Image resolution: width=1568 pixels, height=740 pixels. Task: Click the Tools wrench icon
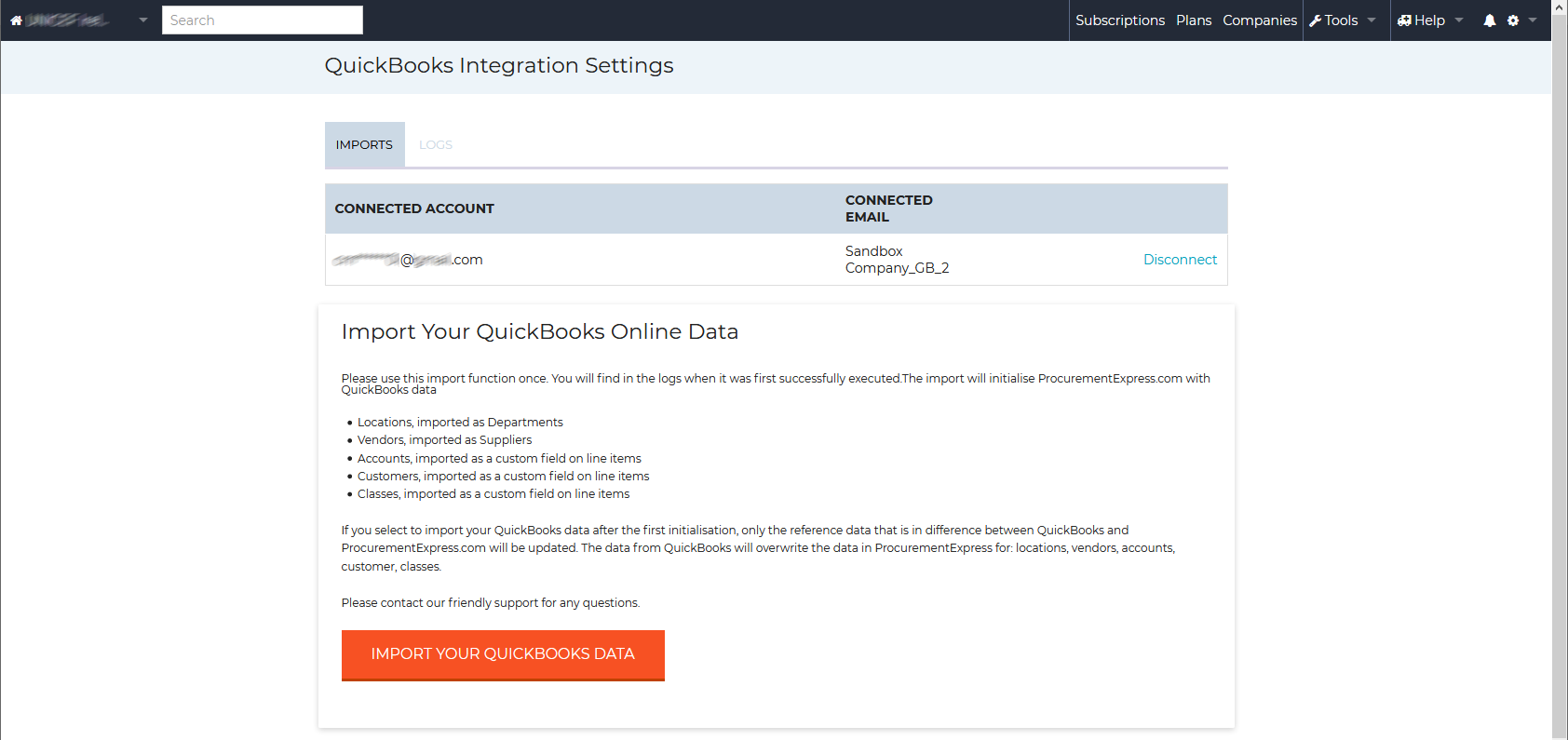1316,20
